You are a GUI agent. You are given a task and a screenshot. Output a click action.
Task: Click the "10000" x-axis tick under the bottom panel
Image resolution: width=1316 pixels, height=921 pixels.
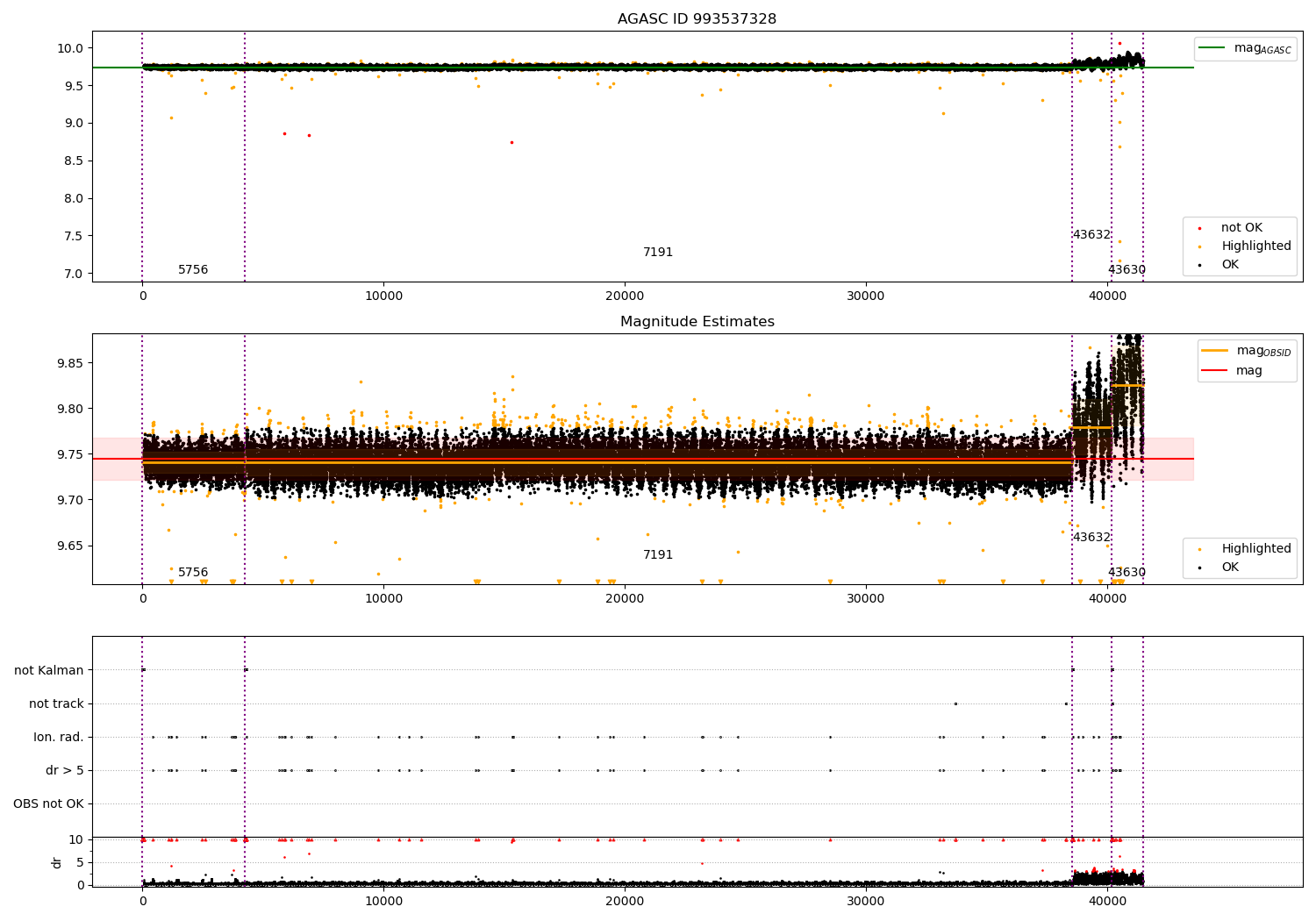point(383,901)
